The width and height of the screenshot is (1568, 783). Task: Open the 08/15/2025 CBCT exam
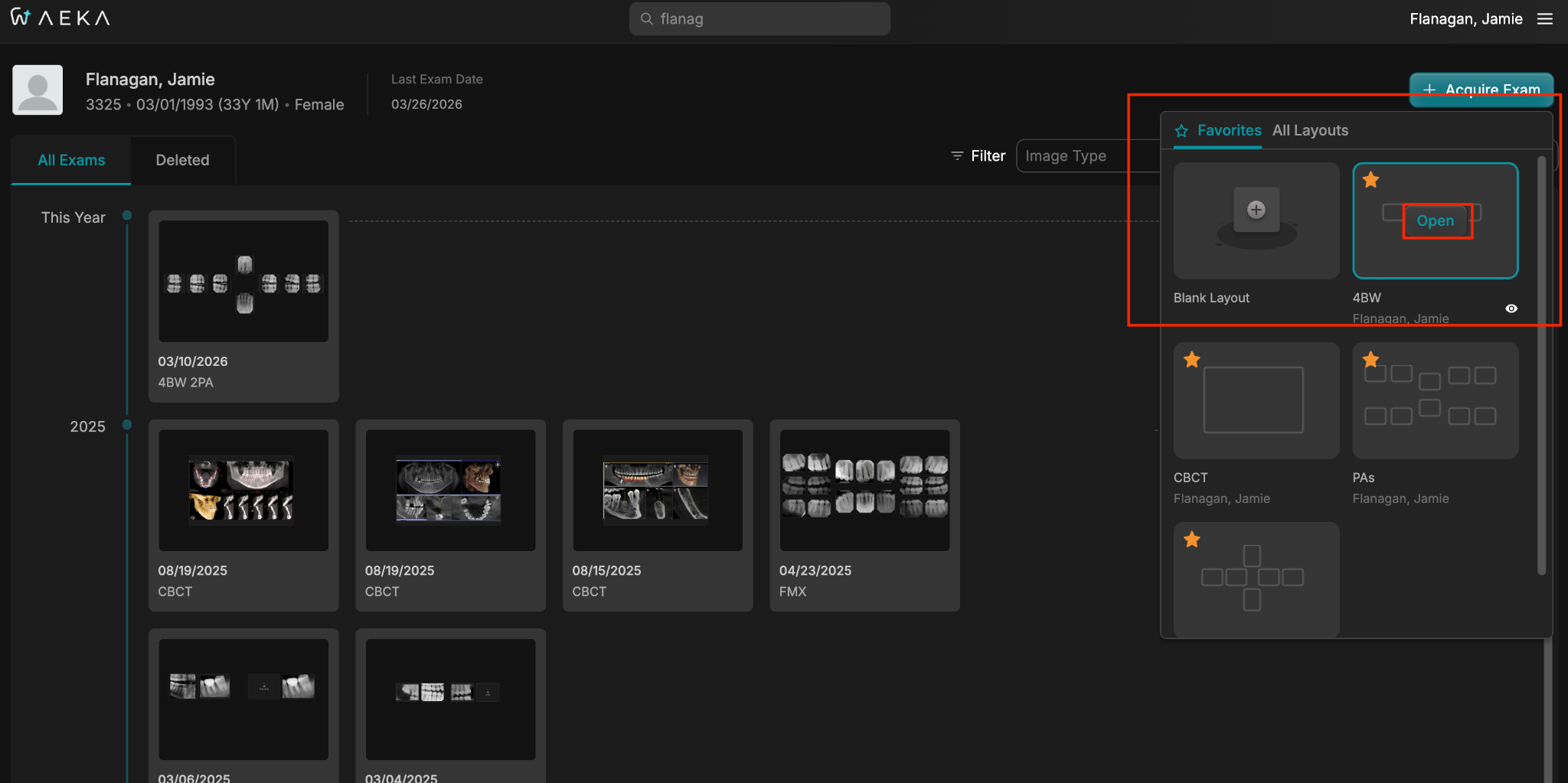pyautogui.click(x=658, y=515)
